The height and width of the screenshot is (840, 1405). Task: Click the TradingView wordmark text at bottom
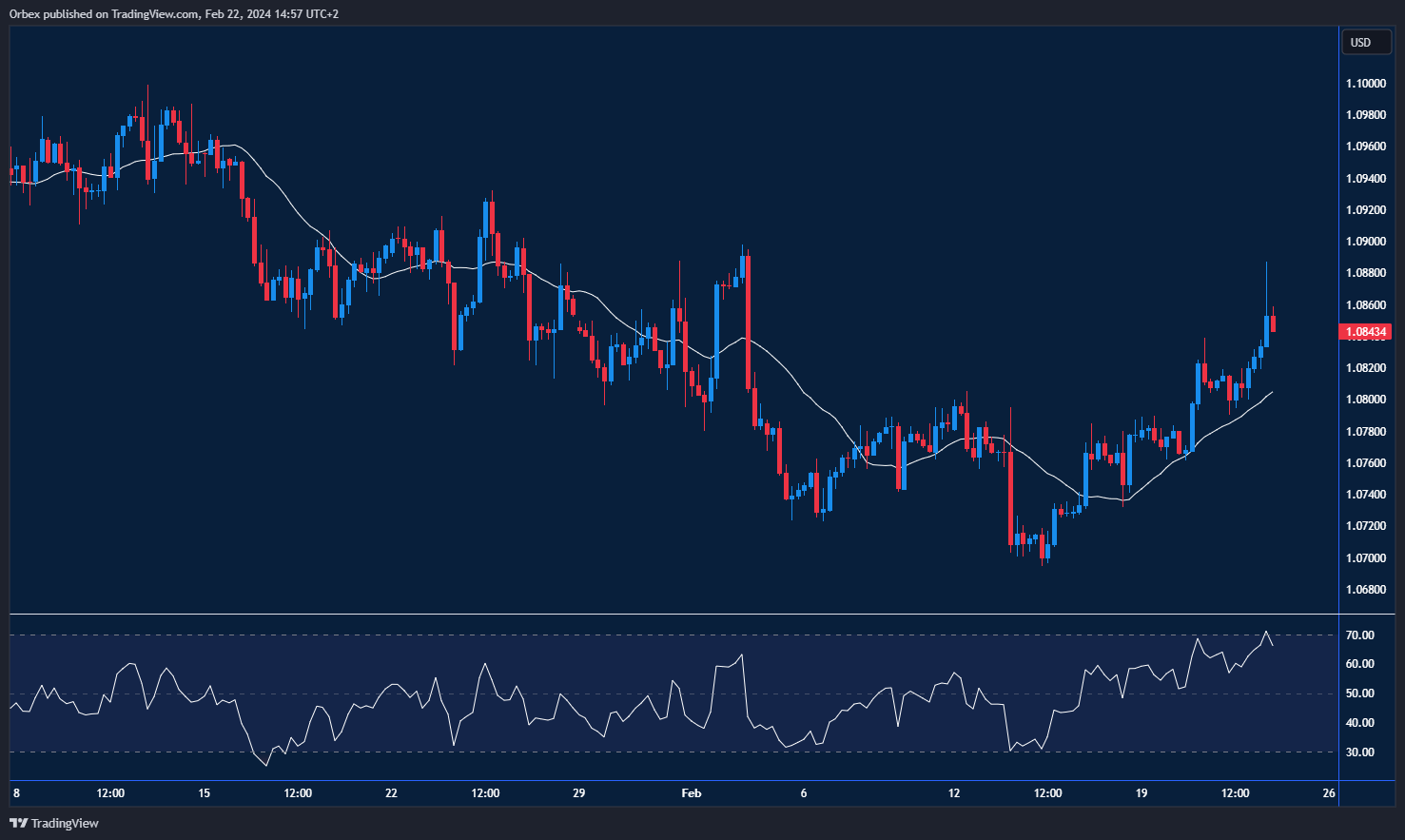pyautogui.click(x=65, y=823)
